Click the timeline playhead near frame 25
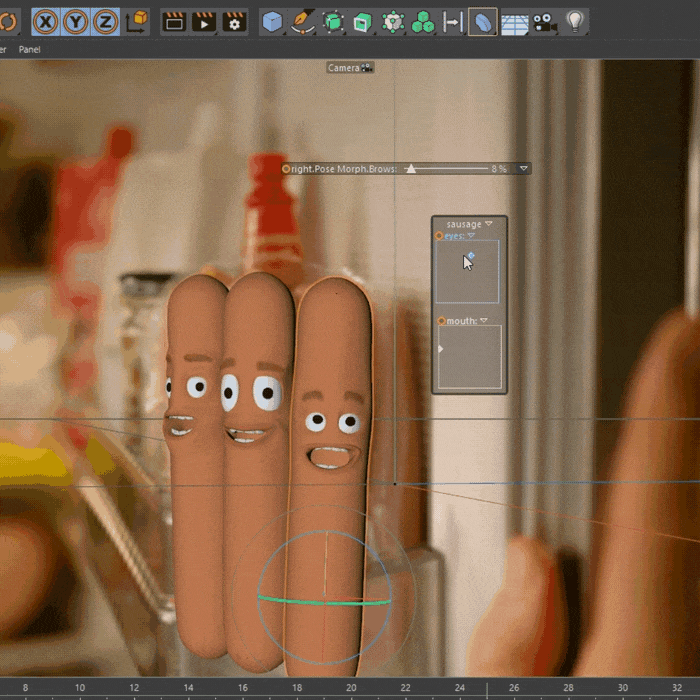The image size is (700, 700). pyautogui.click(x=487, y=689)
